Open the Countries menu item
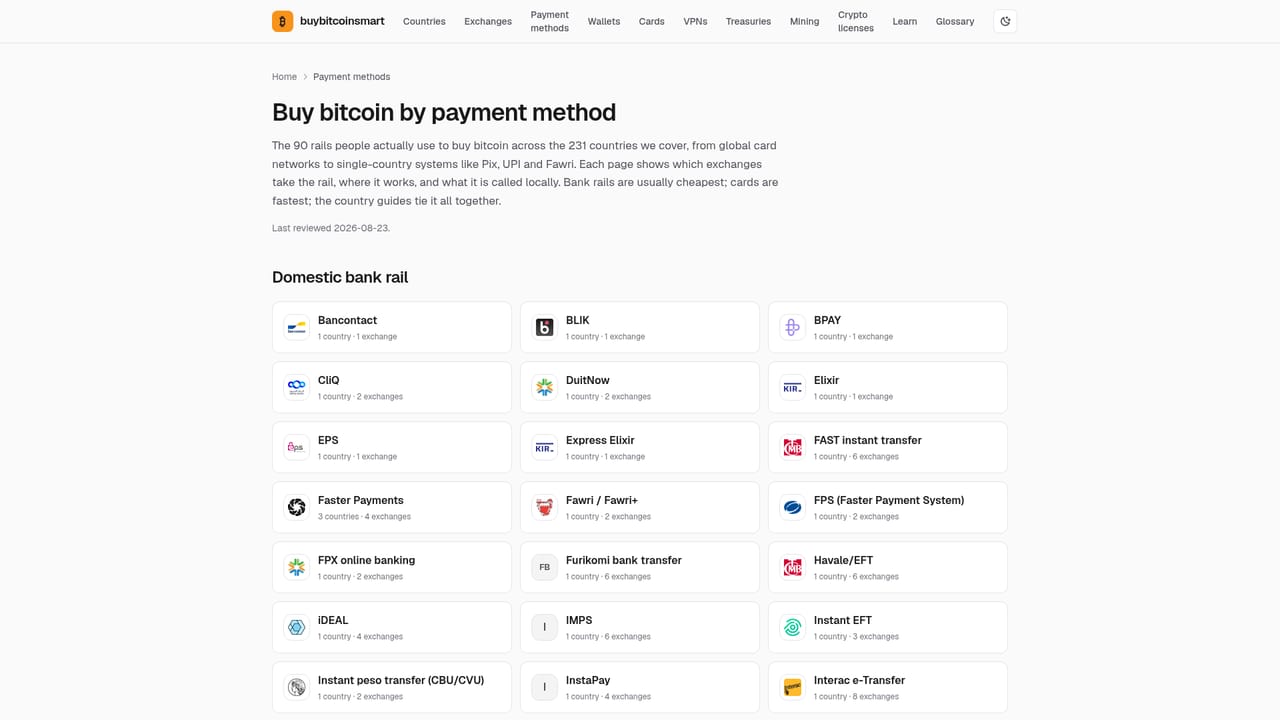Screen dimensions: 1280x720 (x=424, y=21)
